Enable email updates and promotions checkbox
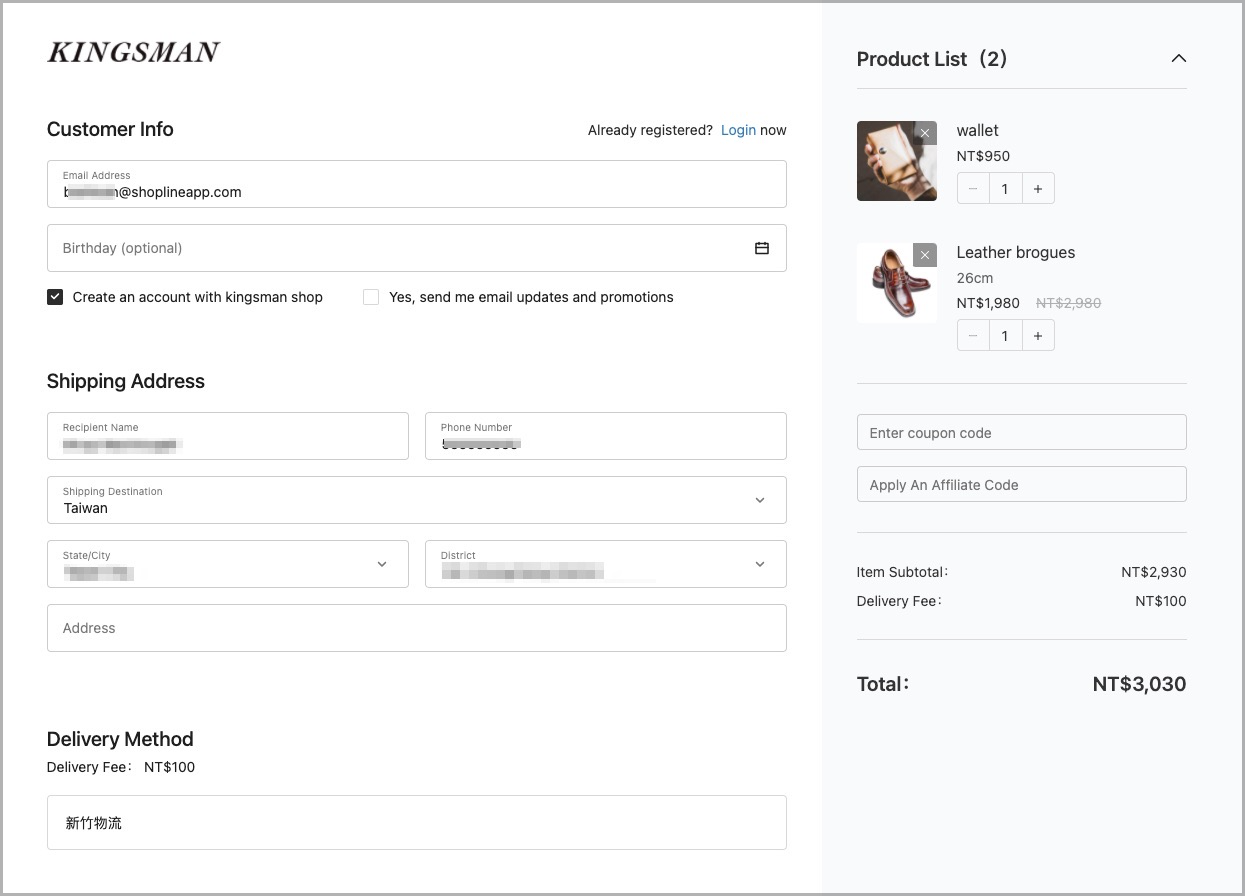This screenshot has height=896, width=1245. tap(371, 297)
